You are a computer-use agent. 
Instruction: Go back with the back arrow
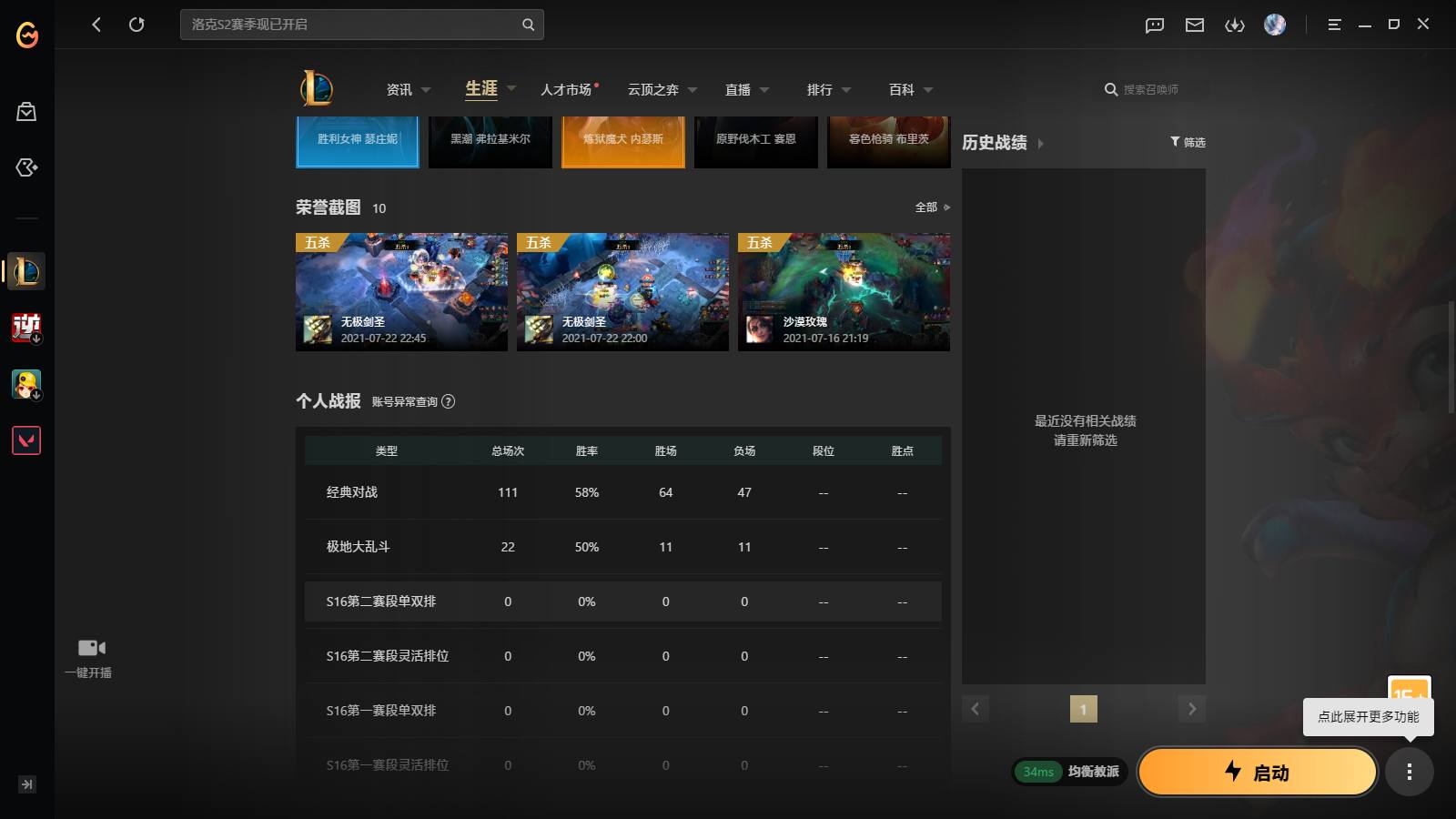coord(96,25)
